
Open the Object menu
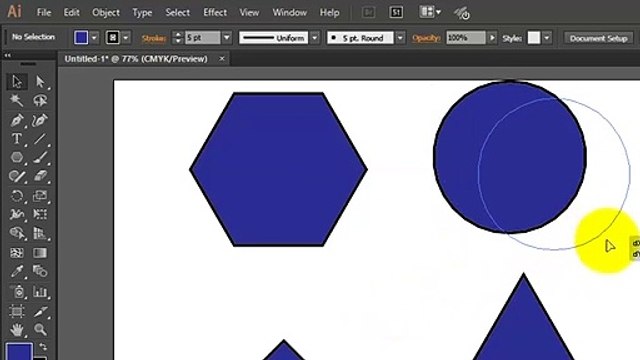(106, 13)
